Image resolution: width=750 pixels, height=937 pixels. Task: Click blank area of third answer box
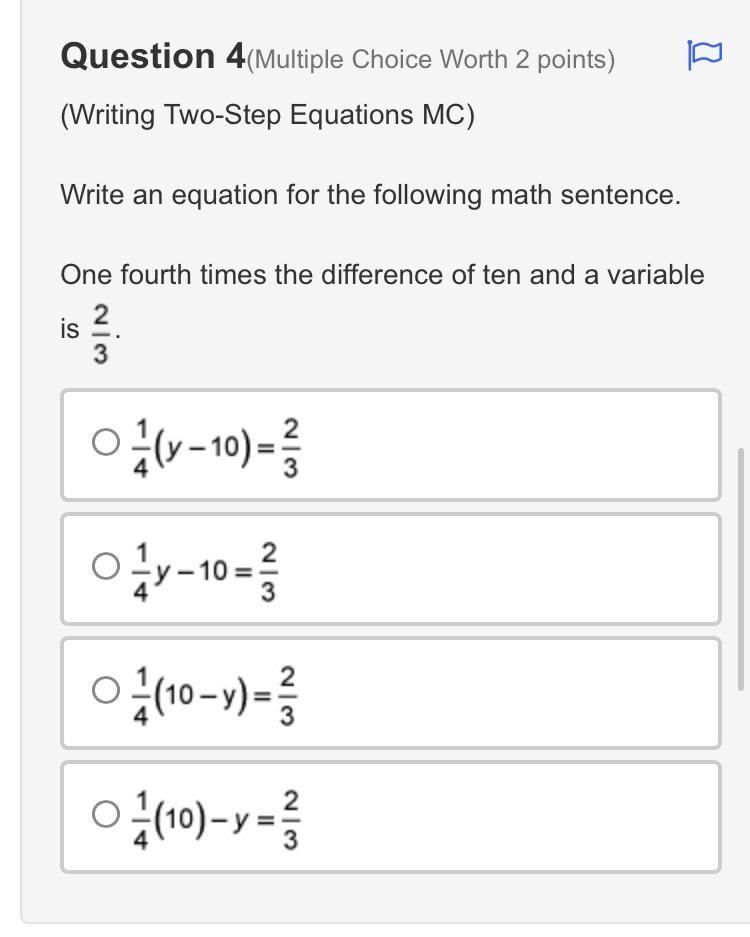click(x=508, y=693)
